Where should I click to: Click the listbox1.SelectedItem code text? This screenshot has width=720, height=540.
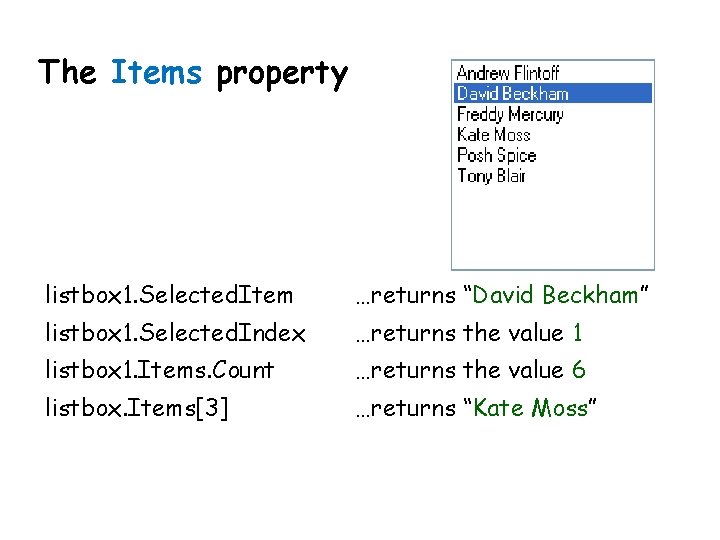coord(169,295)
